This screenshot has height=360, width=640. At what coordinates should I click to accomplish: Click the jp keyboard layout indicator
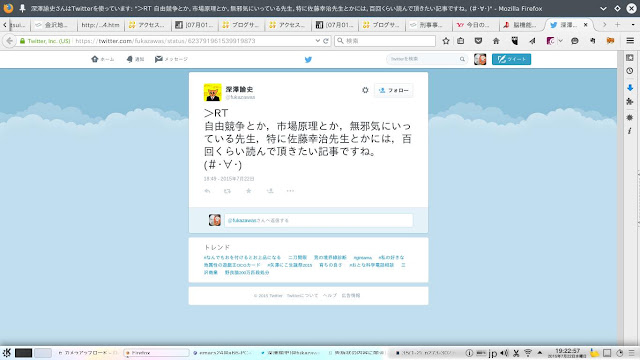(493, 353)
